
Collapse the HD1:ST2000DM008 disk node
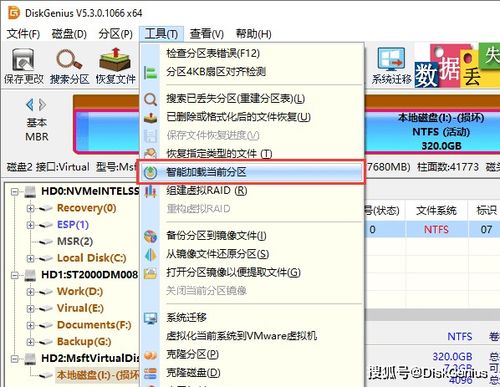14,275
